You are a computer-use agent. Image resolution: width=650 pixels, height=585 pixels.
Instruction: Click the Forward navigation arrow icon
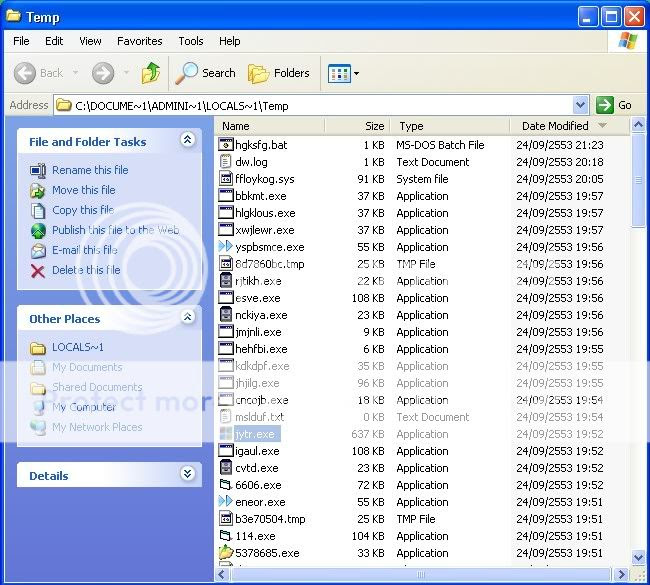(x=103, y=73)
